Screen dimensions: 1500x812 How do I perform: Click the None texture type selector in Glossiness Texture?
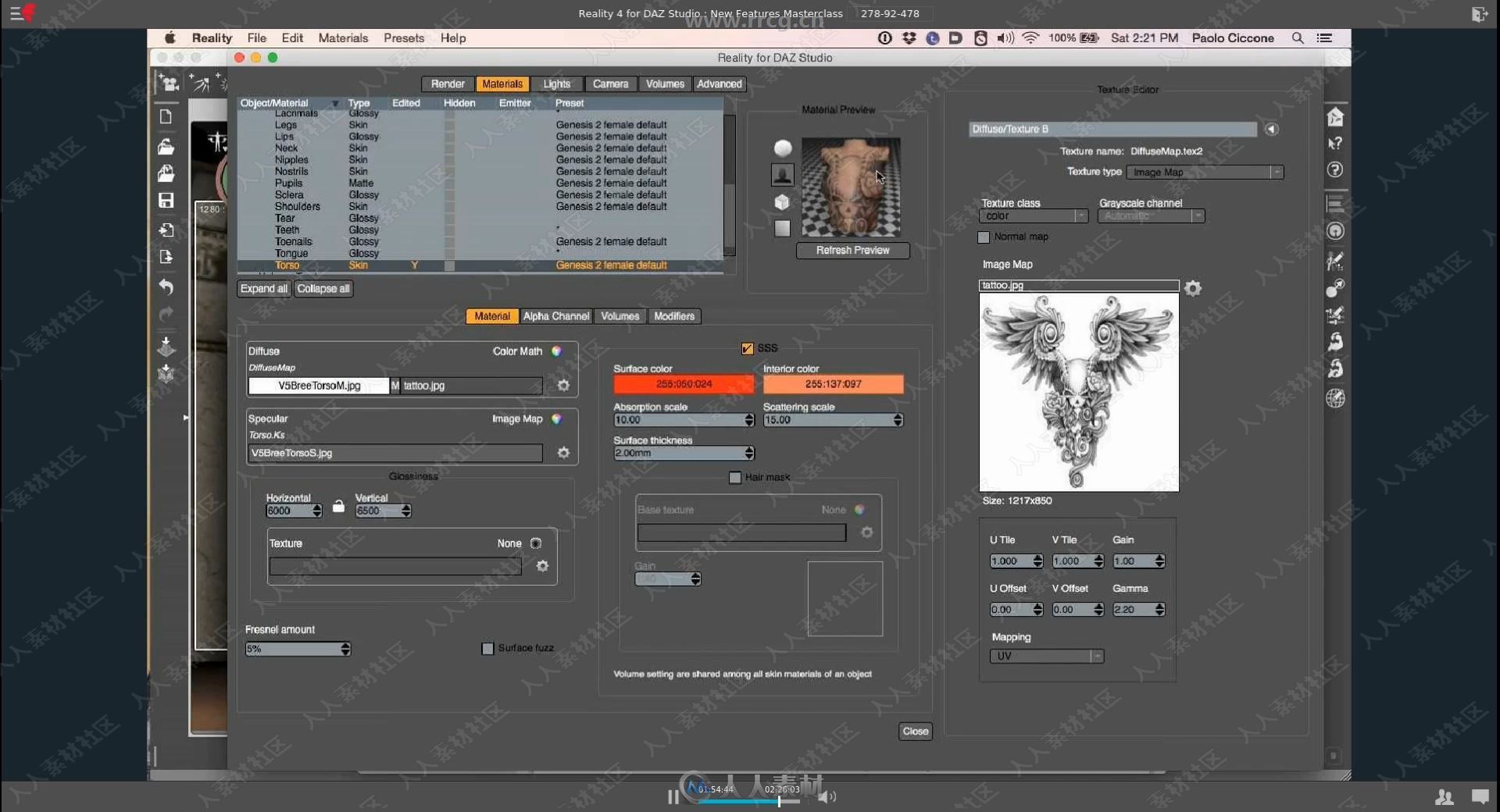[536, 543]
